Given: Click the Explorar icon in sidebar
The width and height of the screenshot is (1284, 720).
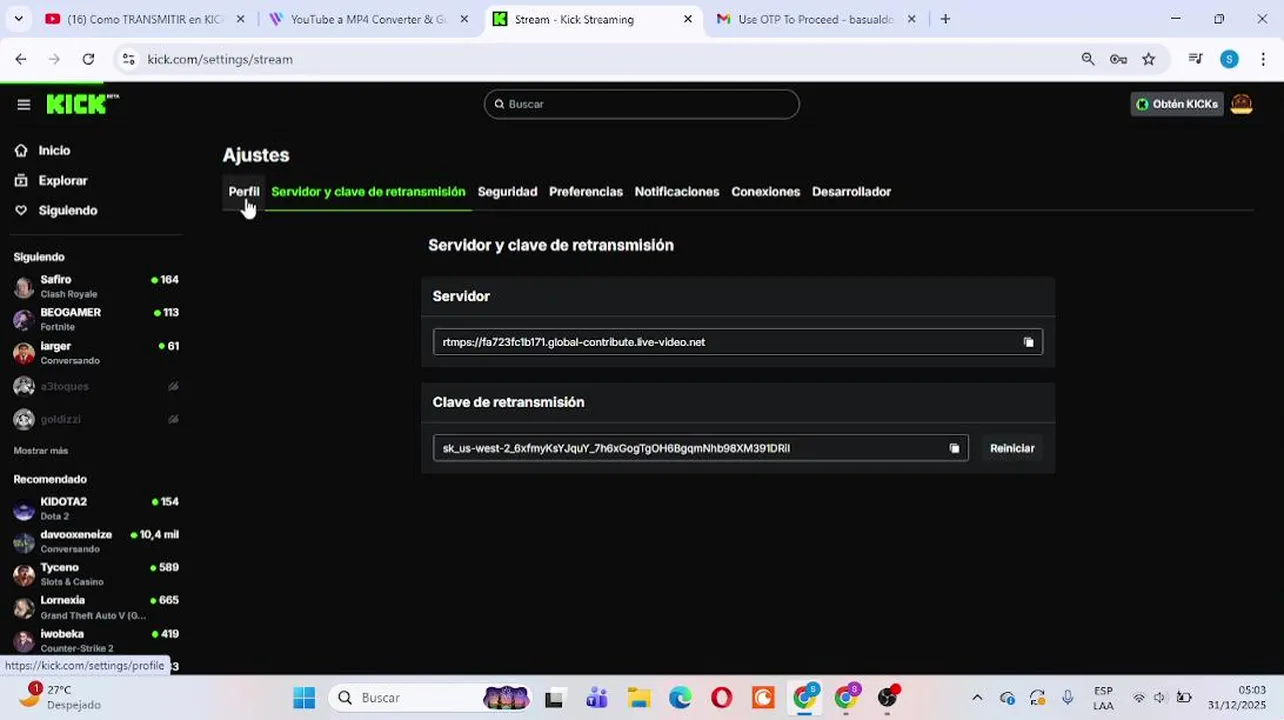Looking at the screenshot, I should 21,180.
